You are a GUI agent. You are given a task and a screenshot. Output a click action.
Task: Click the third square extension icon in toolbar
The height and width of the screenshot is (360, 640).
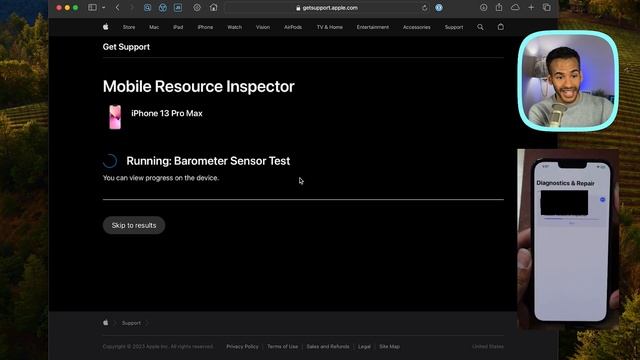(x=178, y=7)
